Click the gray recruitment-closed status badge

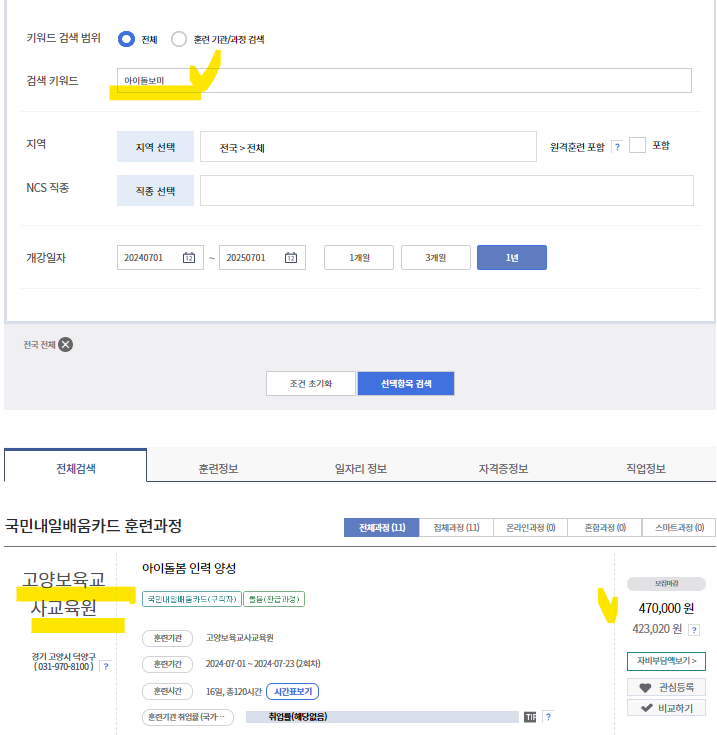666,584
